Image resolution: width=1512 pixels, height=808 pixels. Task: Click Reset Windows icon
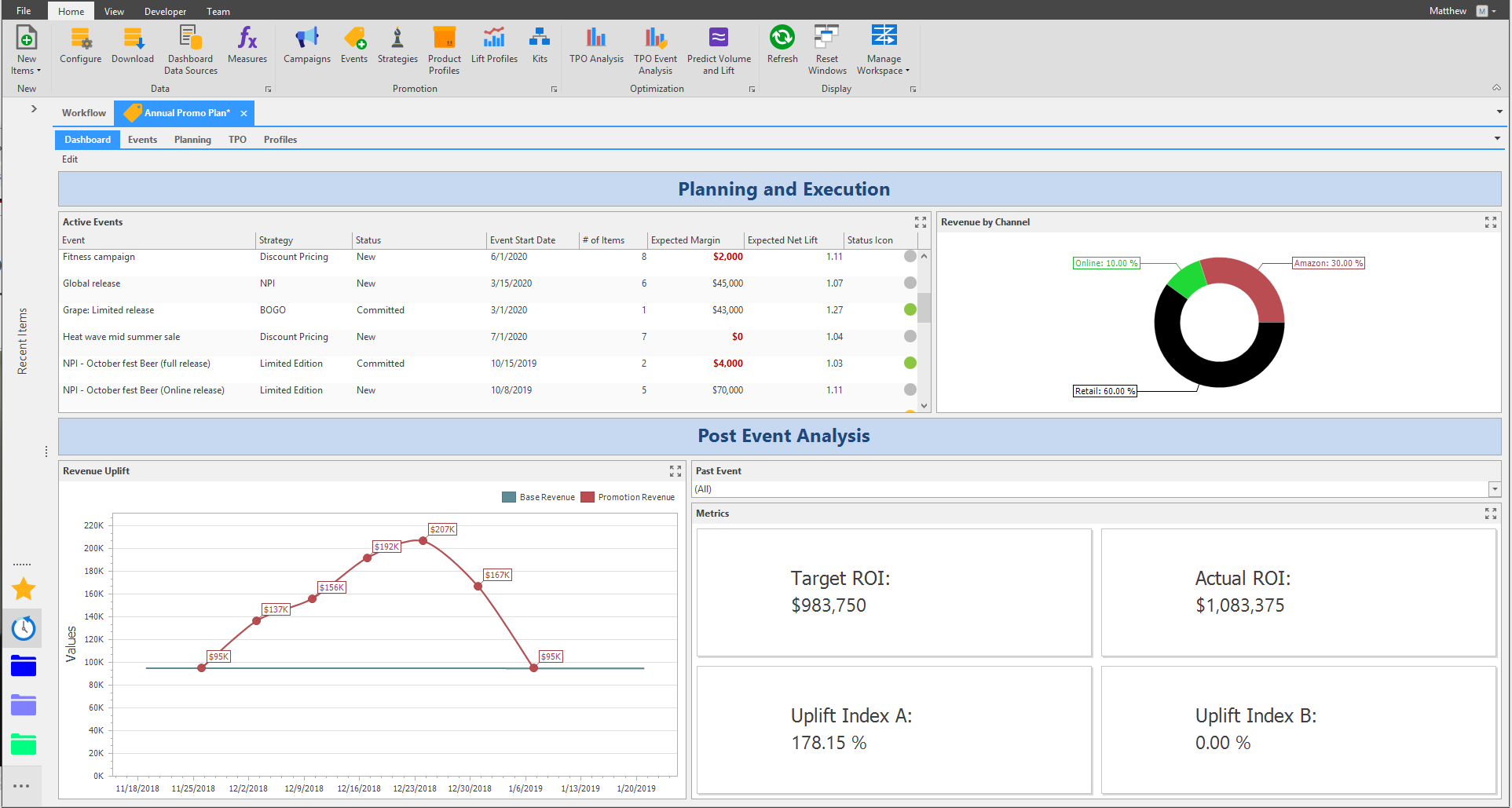(827, 49)
